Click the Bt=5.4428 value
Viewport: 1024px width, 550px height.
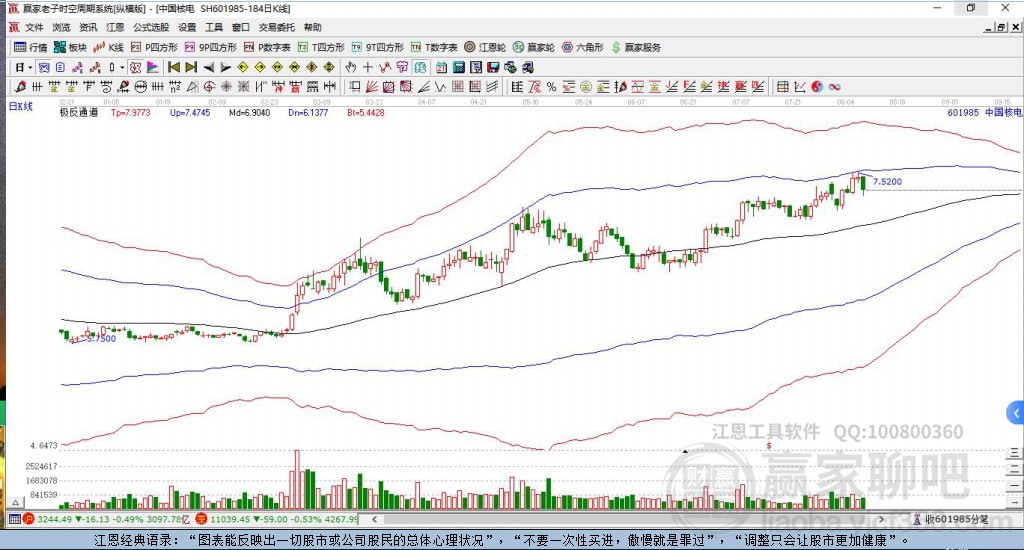[366, 112]
